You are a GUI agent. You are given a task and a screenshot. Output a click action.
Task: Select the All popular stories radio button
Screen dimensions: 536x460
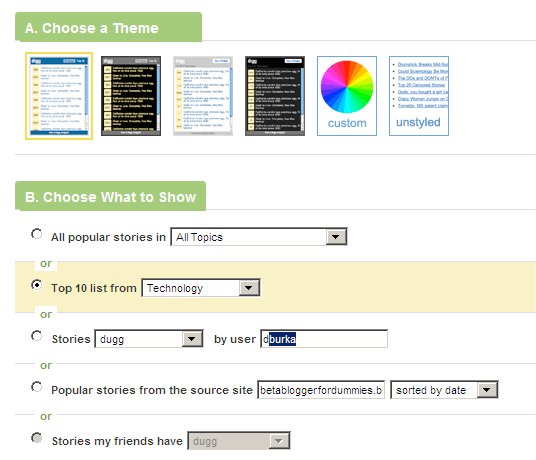pos(37,234)
